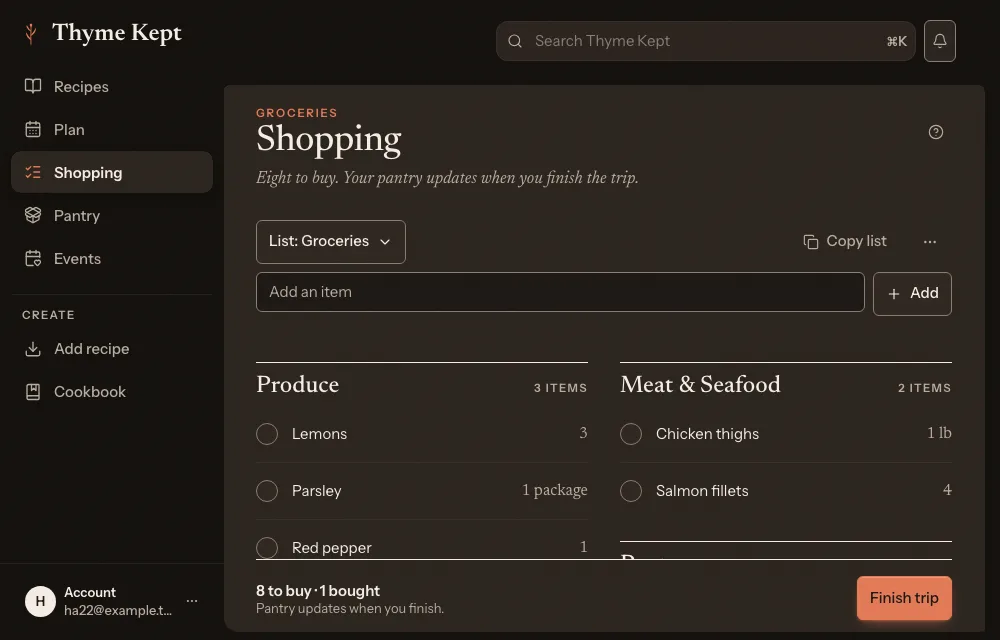1000x640 pixels.
Task: Go to the Plan page
Action: (112, 130)
